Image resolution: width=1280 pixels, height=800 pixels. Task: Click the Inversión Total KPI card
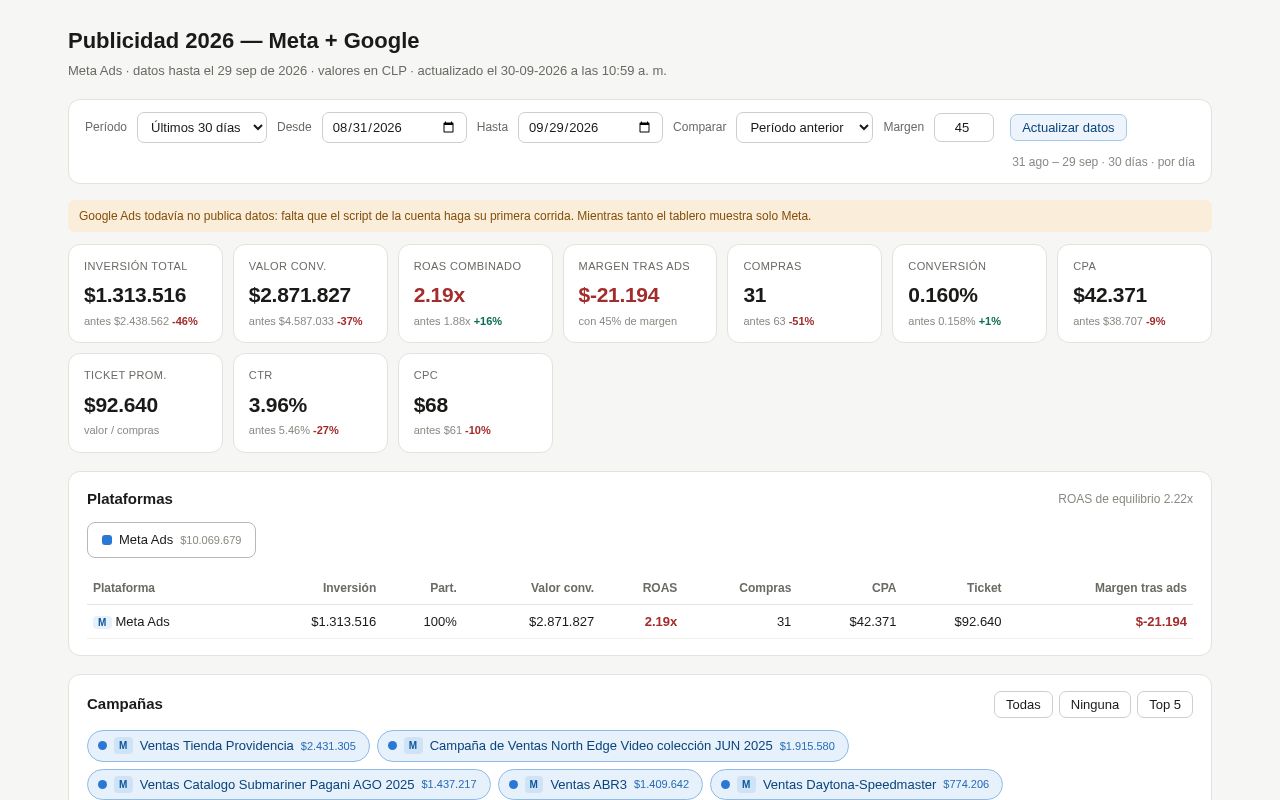click(145, 294)
